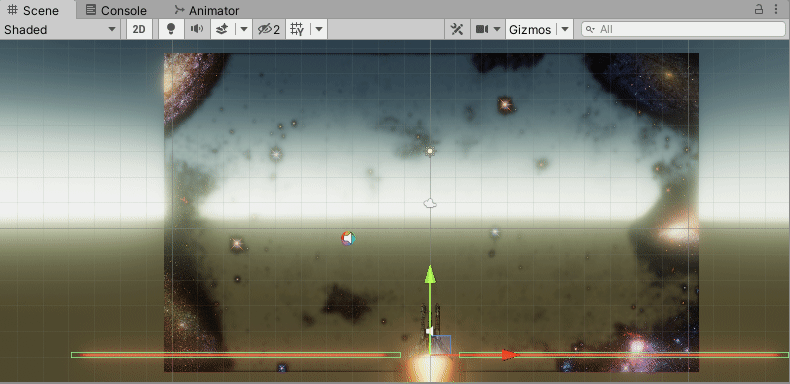The width and height of the screenshot is (790, 384).
Task: Open the Shaded draw mode dropdown
Action: [60, 30]
